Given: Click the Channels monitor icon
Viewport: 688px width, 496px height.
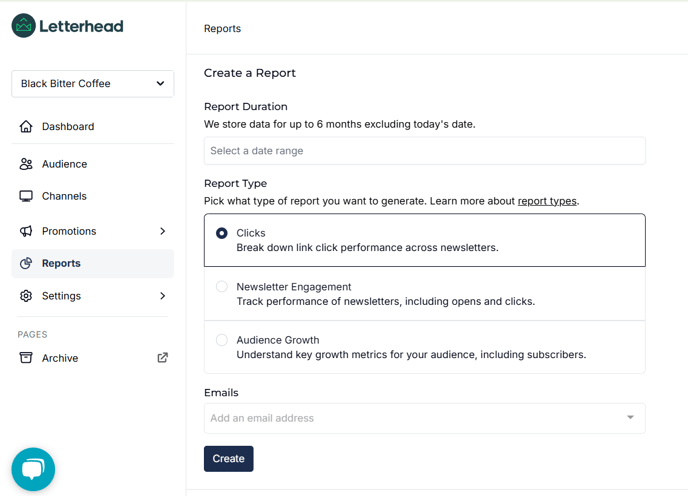Looking at the screenshot, I should tap(26, 196).
